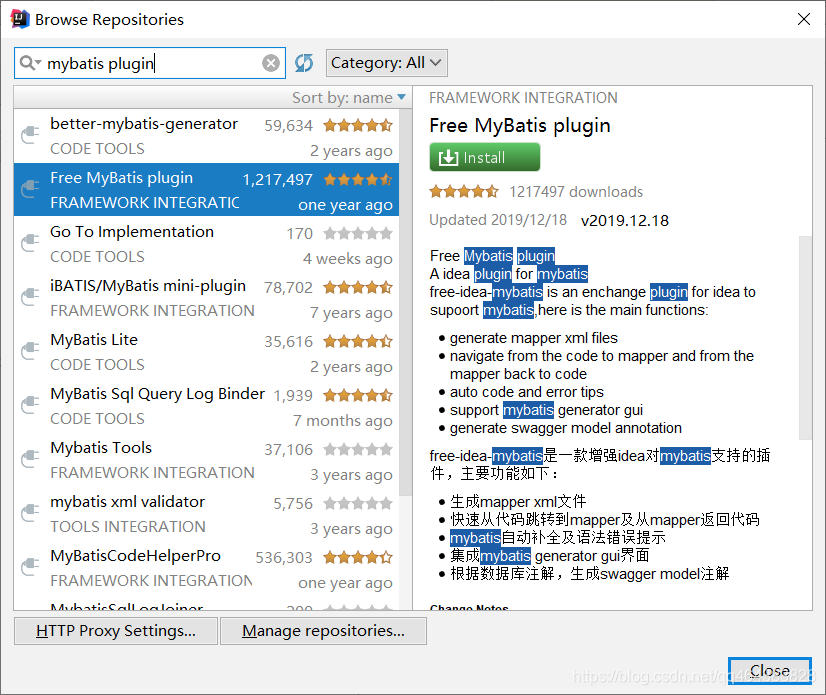This screenshot has width=826, height=695.
Task: Click the description pane scrollbar
Action: pos(805,337)
